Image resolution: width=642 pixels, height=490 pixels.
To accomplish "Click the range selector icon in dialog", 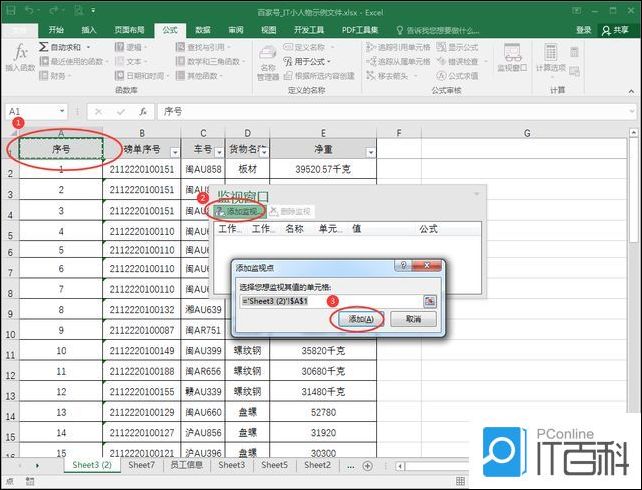I will [x=430, y=300].
